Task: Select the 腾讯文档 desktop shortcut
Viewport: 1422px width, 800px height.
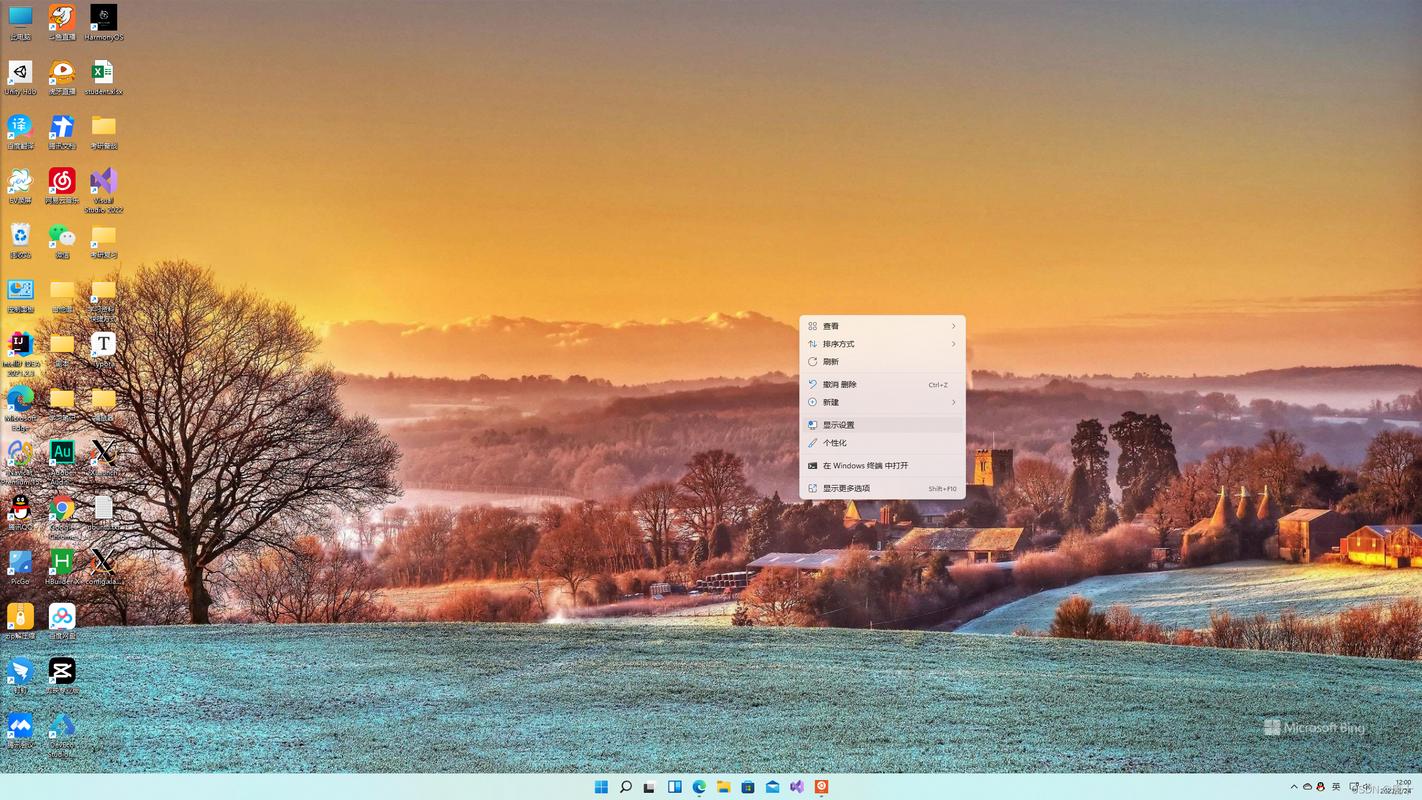Action: coord(62,131)
